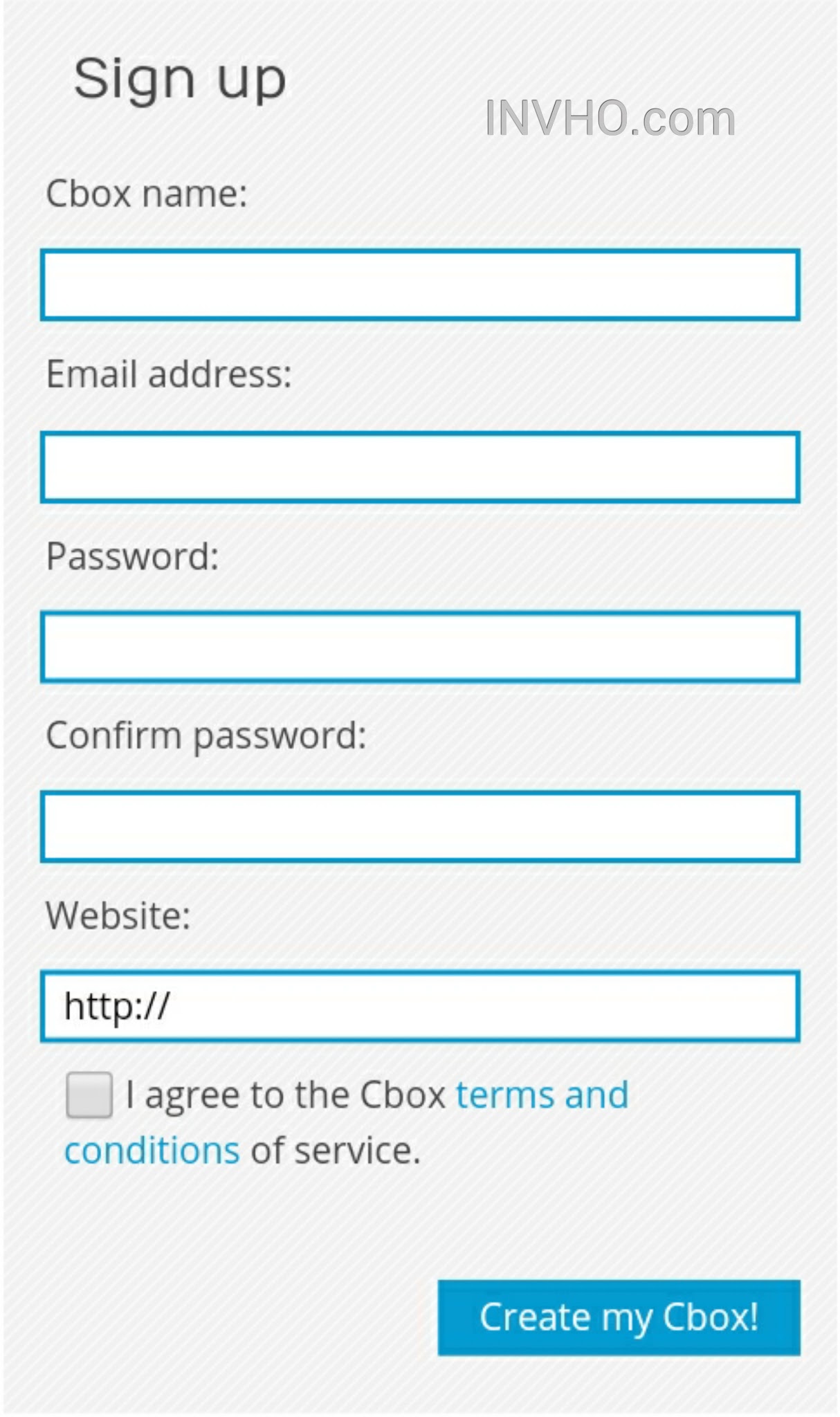The width and height of the screenshot is (840, 1417).
Task: Click the 'Email address:' label
Action: pos(169,374)
